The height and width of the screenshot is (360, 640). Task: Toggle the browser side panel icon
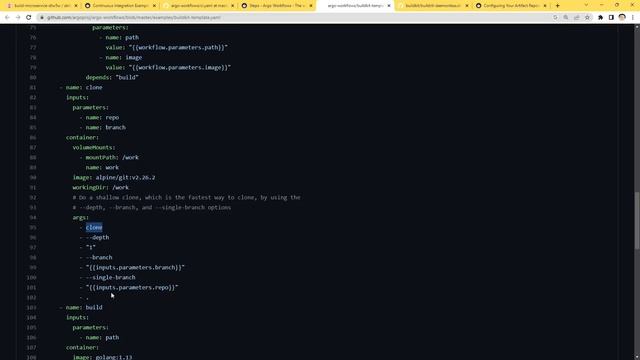point(611,18)
